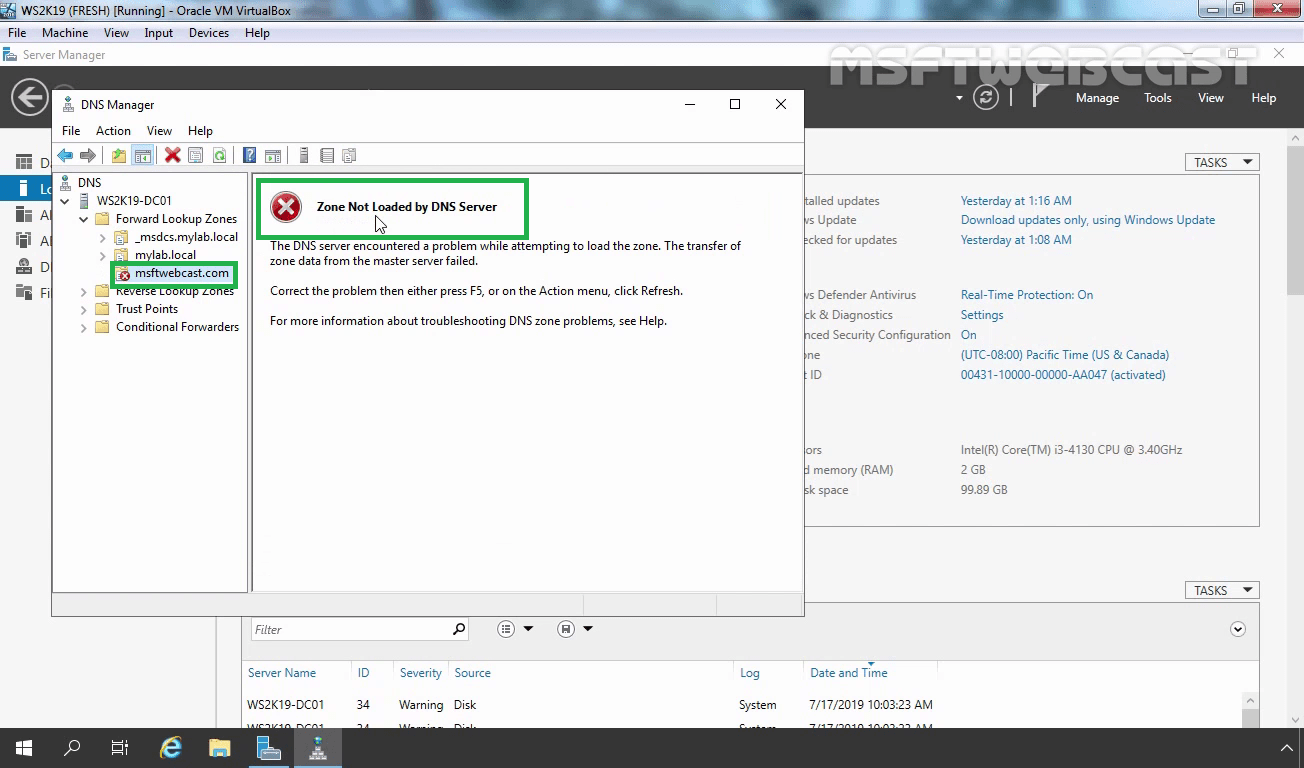Select the Reverse Lookup Zones folder
The height and width of the screenshot is (768, 1304).
click(175, 291)
